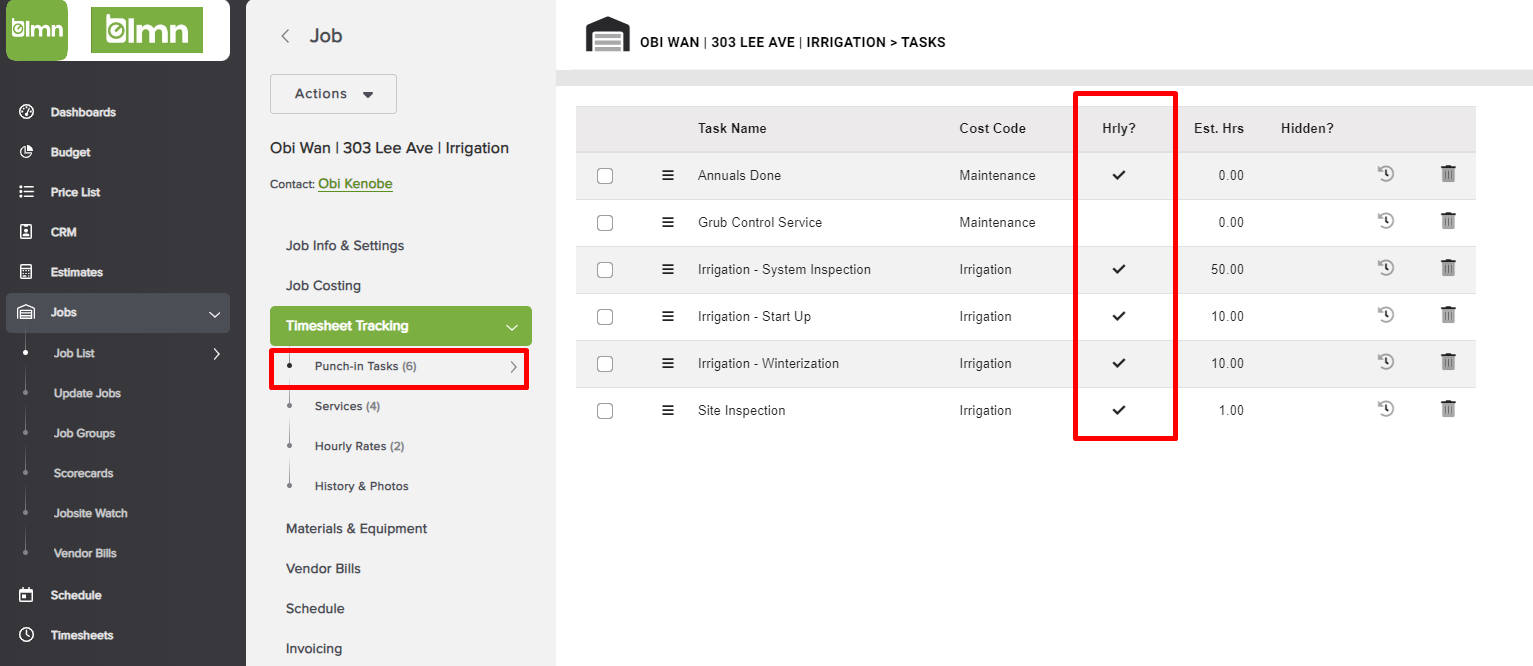Select the Grub Control Service checkbox
This screenshot has height=666, width=1533.
(605, 223)
